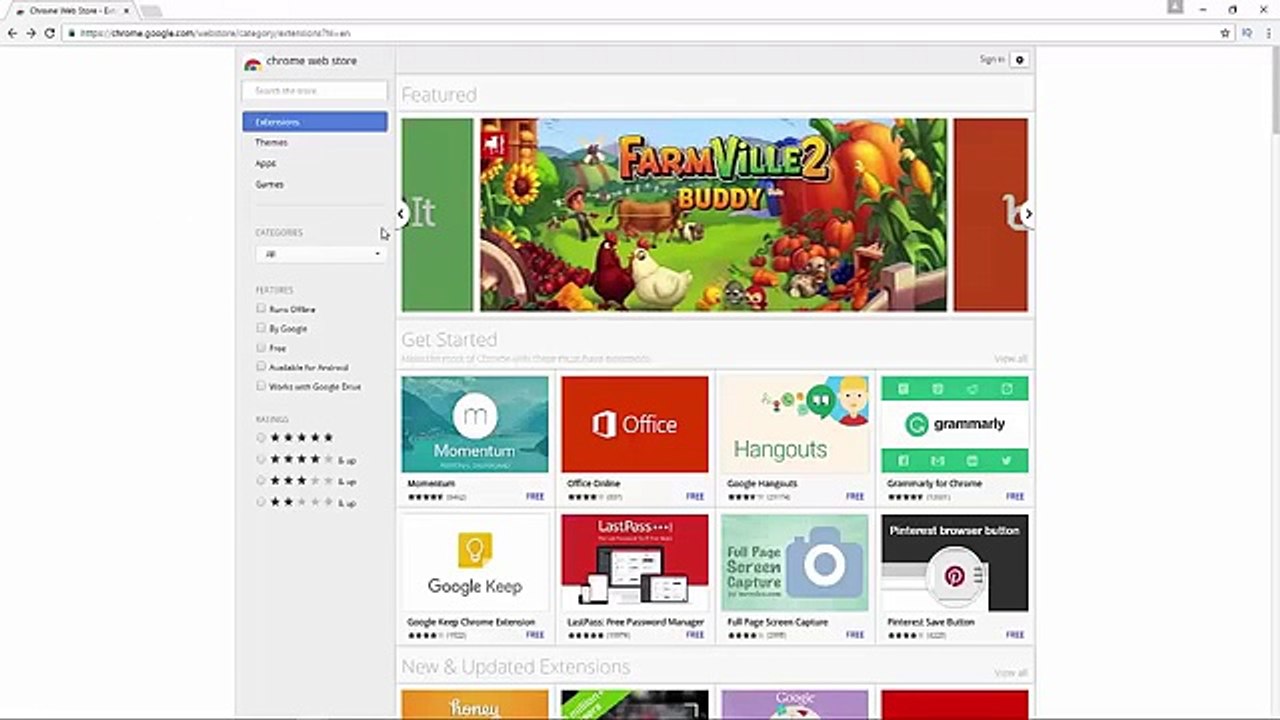The image size is (1280, 720).
Task: Go back using the browser back arrow
Action: tap(12, 33)
